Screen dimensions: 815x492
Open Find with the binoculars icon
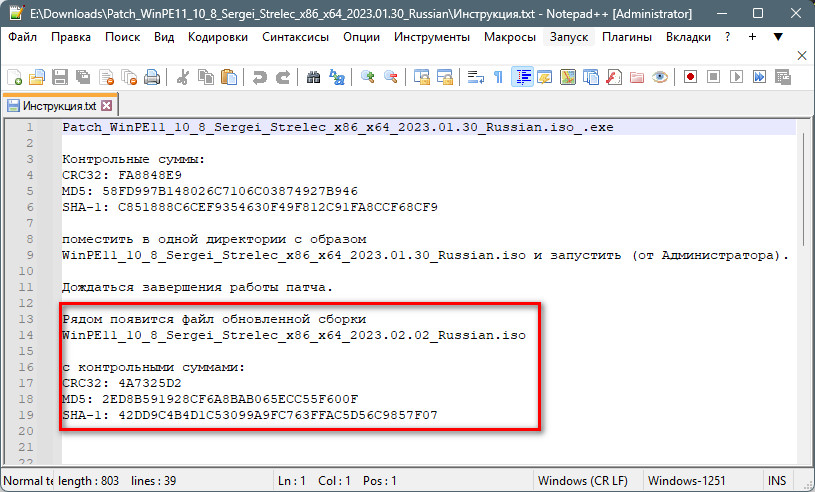tap(313, 77)
